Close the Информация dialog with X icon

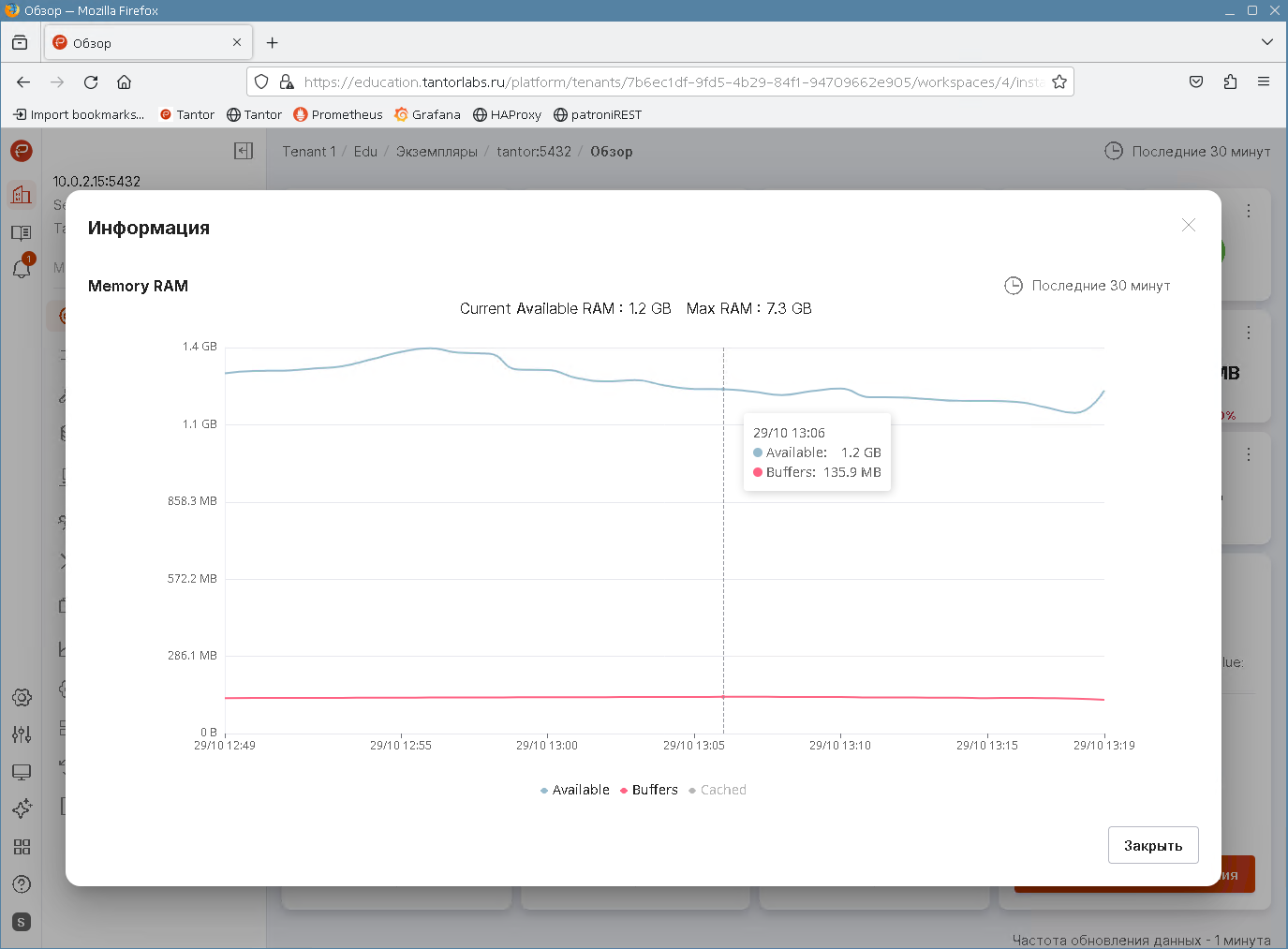coord(1188,225)
